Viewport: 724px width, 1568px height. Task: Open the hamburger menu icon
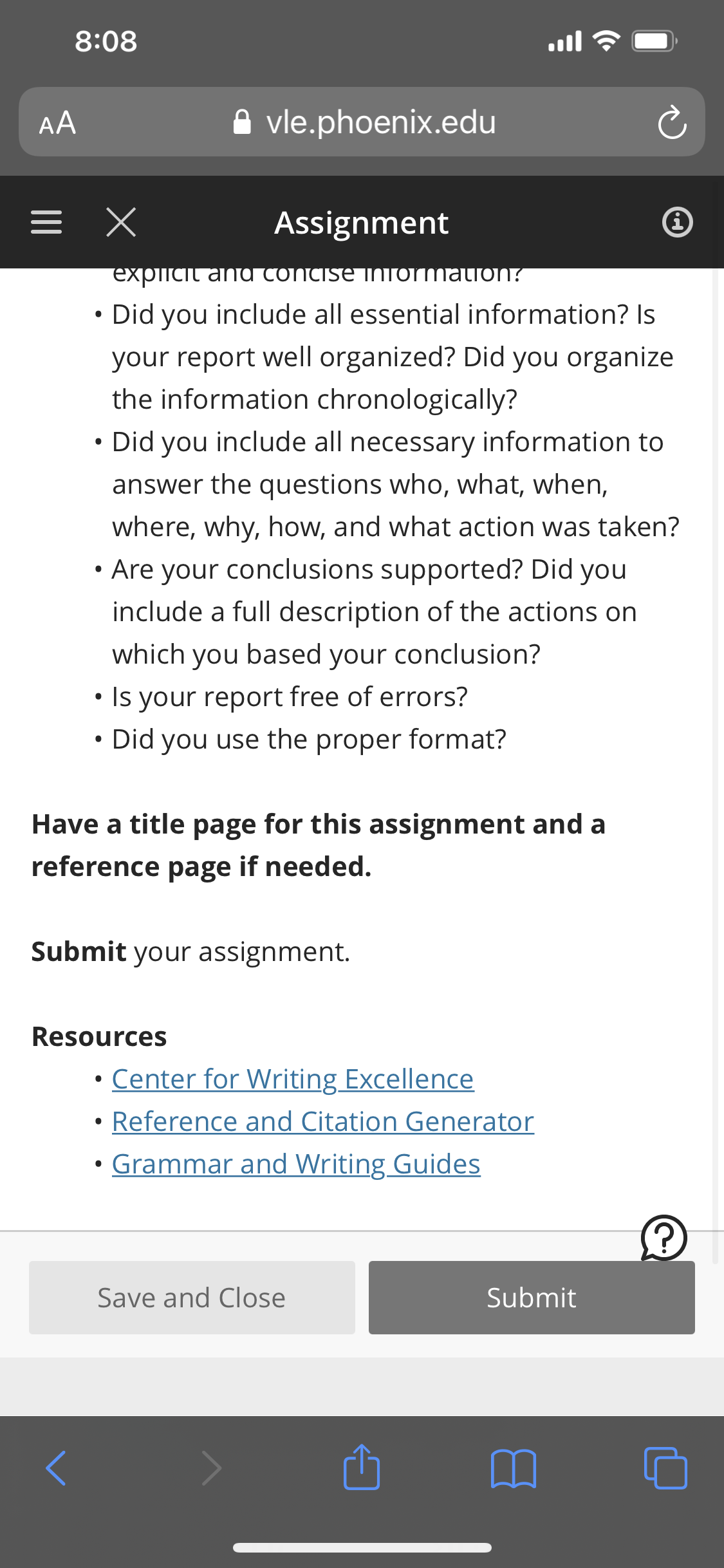pyautogui.click(x=47, y=222)
